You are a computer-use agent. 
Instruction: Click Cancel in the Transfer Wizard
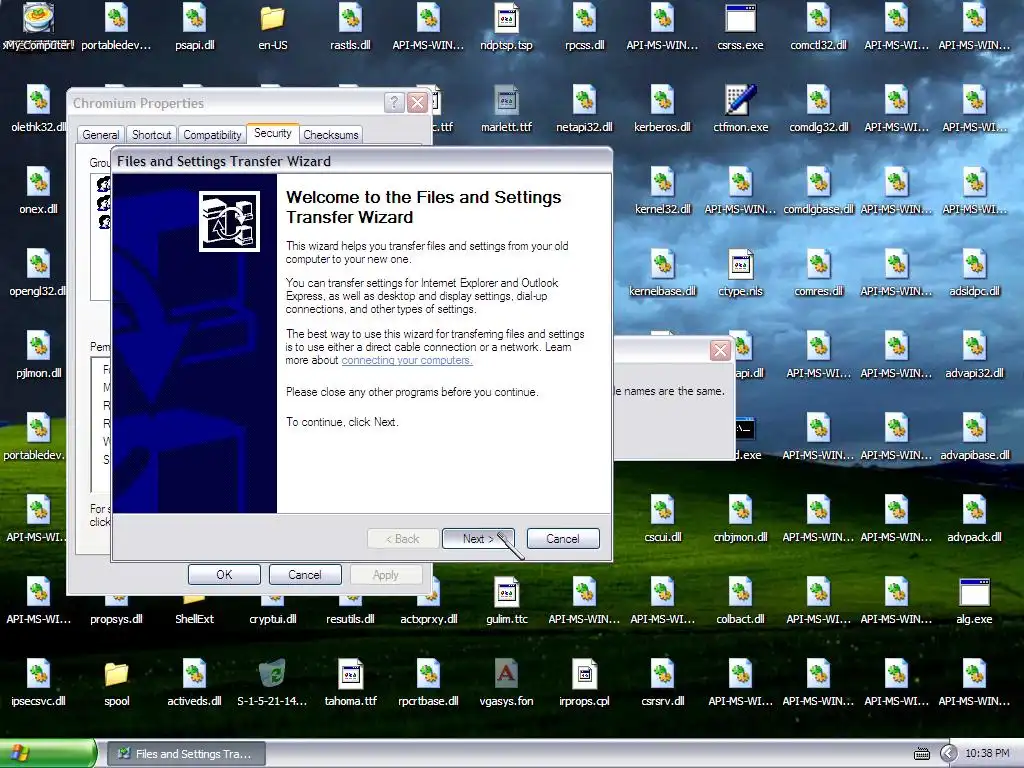562,539
